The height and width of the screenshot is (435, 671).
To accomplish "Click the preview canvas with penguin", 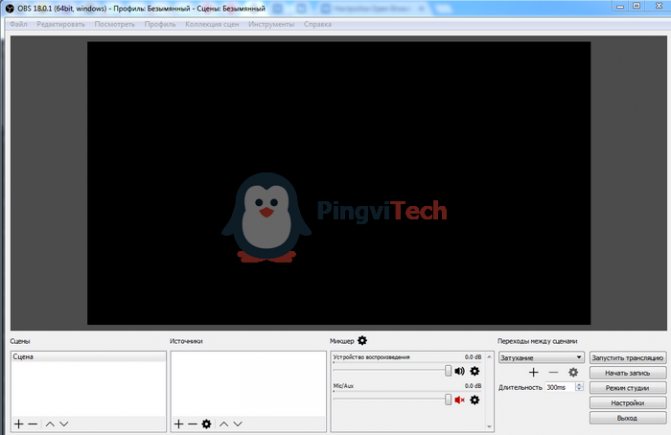I will point(338,183).
